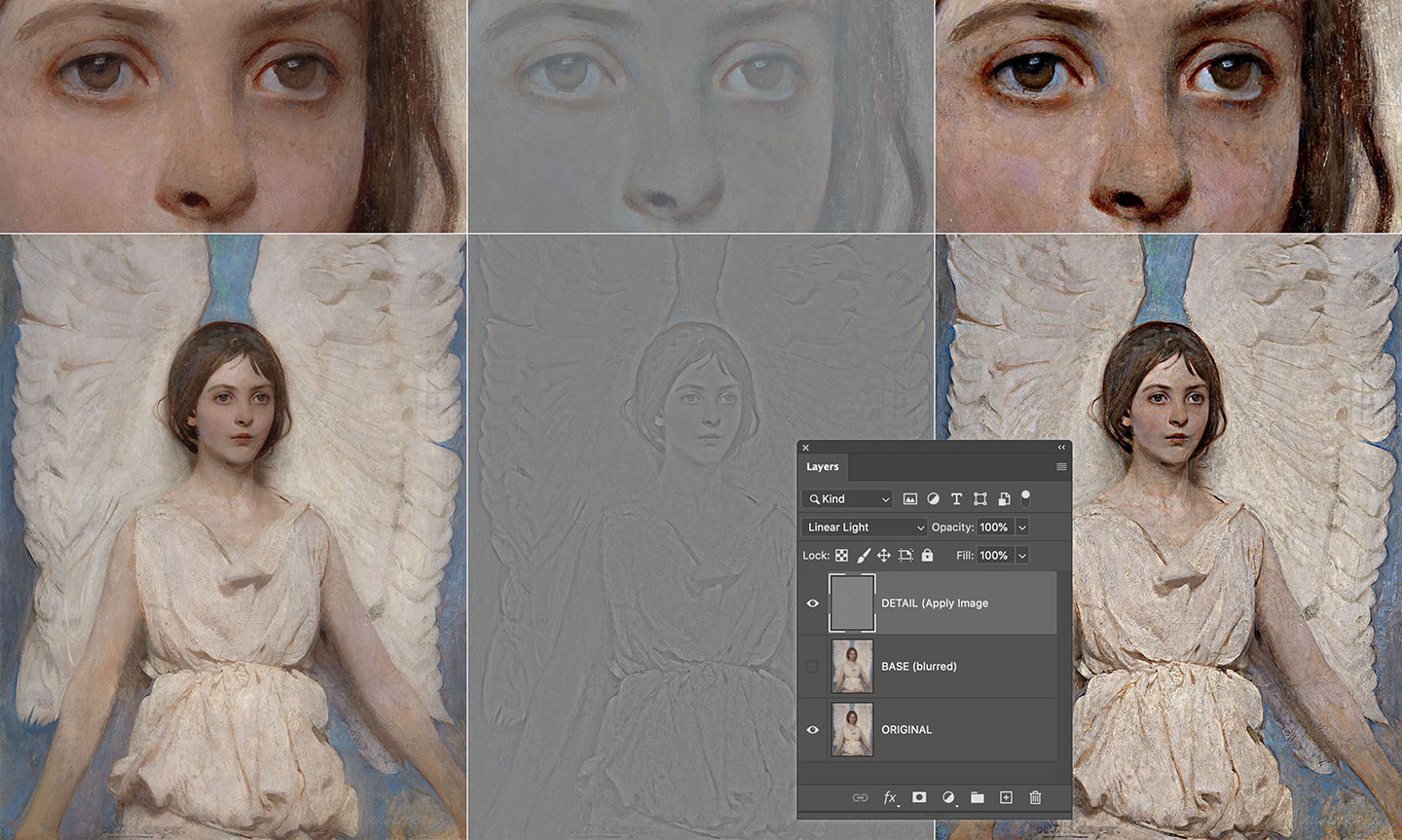Image resolution: width=1402 pixels, height=840 pixels.
Task: Filter layers for smart objects
Action: point(1004,498)
